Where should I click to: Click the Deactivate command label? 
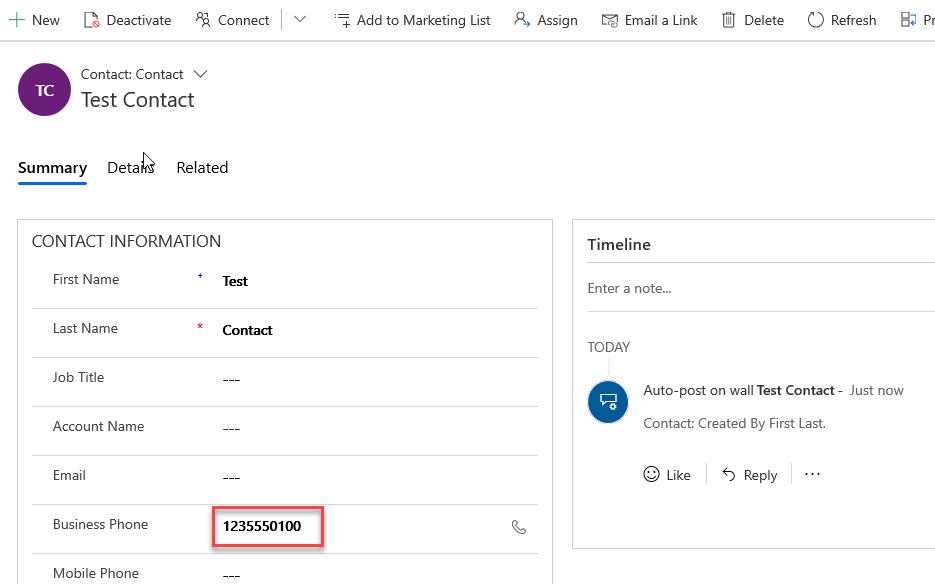[x=139, y=20]
